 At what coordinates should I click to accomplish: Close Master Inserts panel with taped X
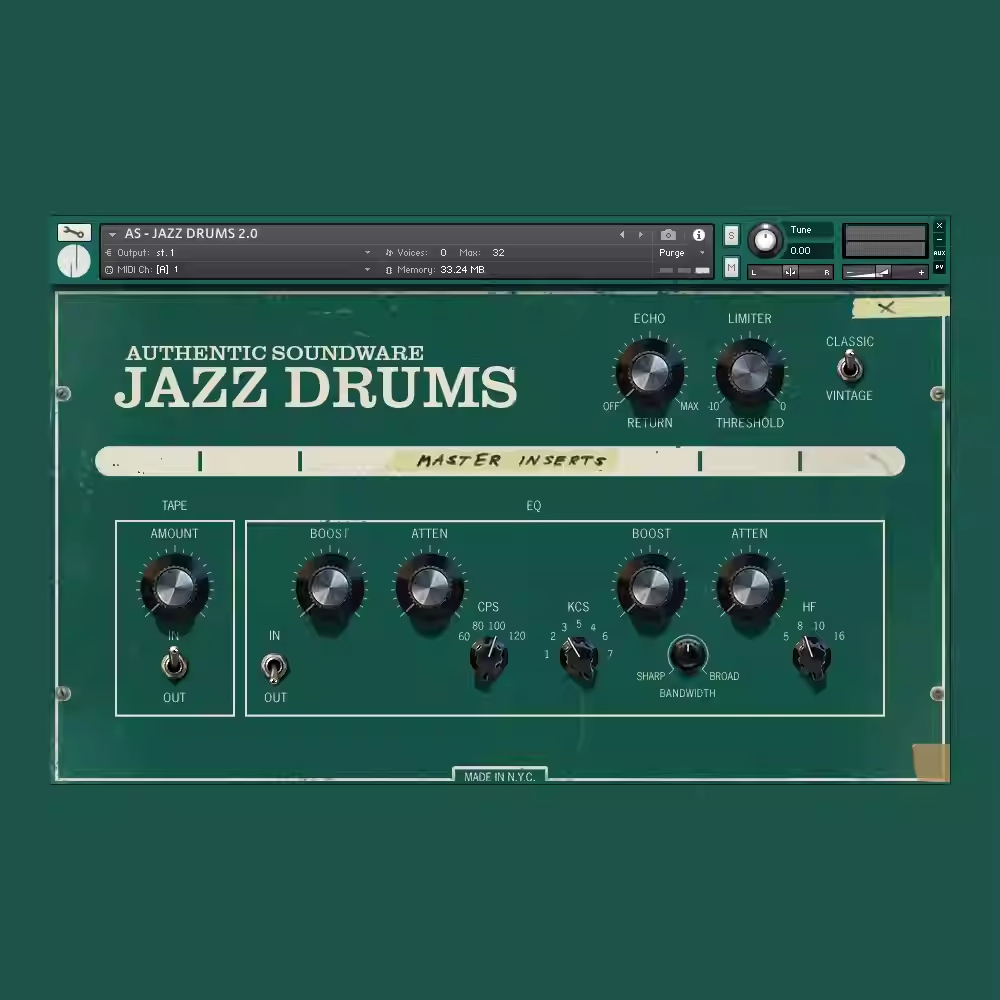pos(886,308)
